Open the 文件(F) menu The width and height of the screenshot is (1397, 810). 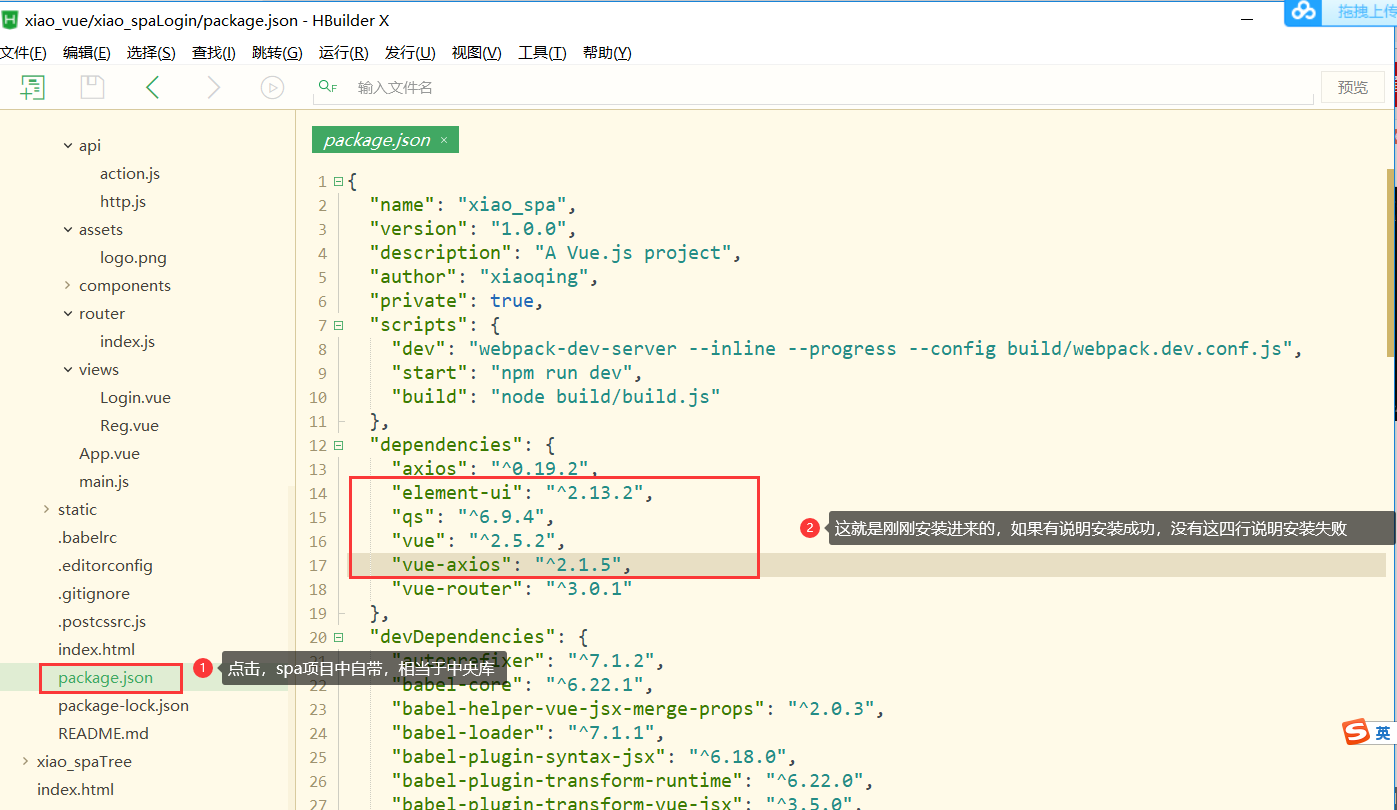click(x=23, y=53)
